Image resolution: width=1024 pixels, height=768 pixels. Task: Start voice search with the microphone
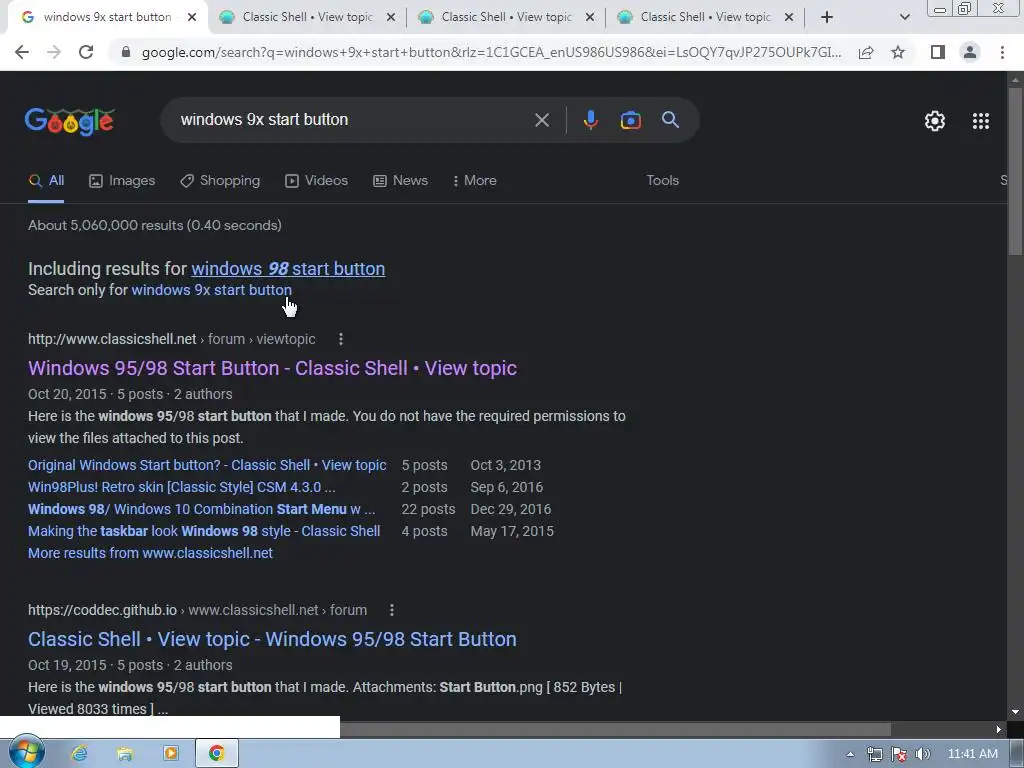[590, 120]
